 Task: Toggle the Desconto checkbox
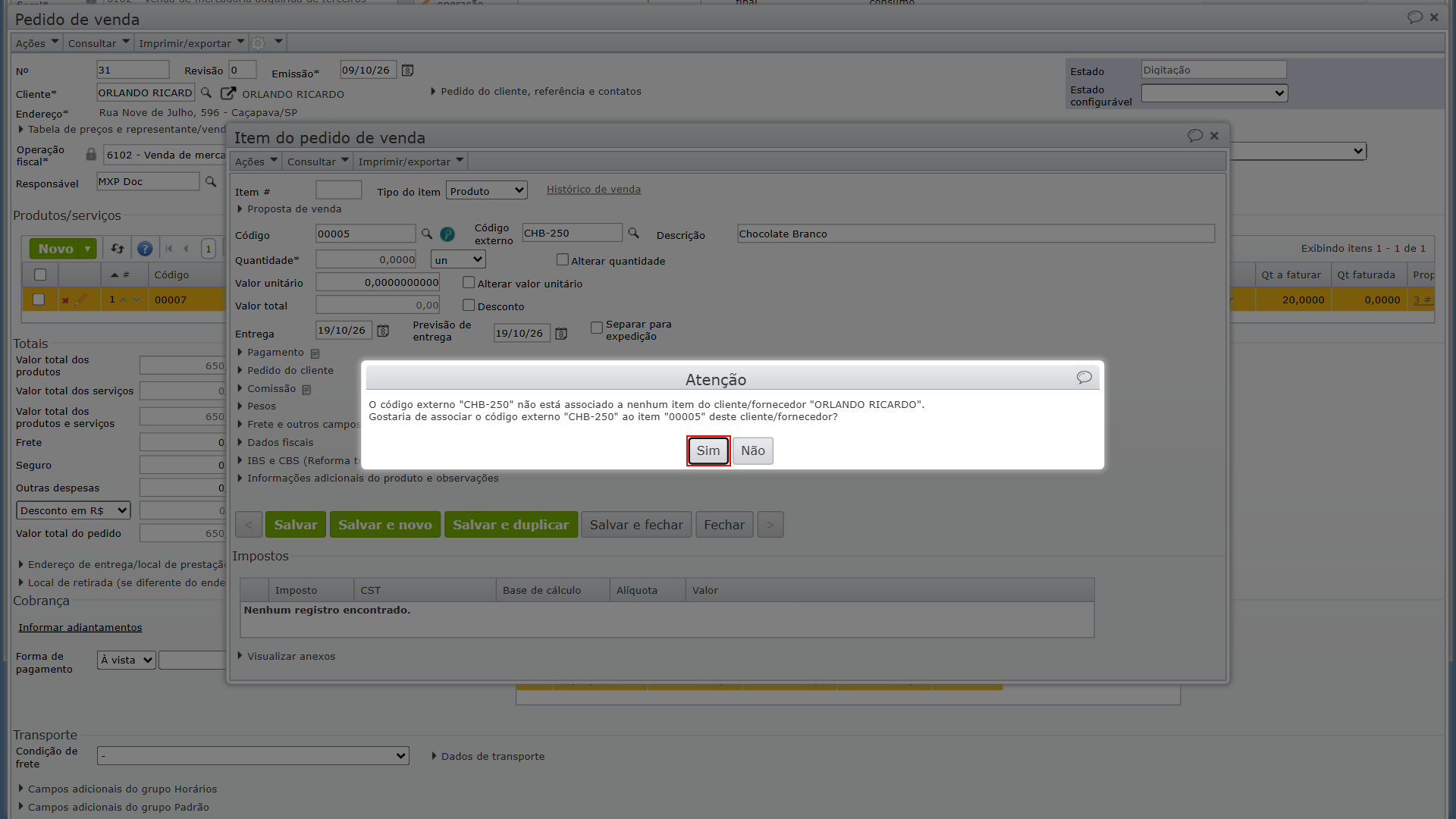469,306
